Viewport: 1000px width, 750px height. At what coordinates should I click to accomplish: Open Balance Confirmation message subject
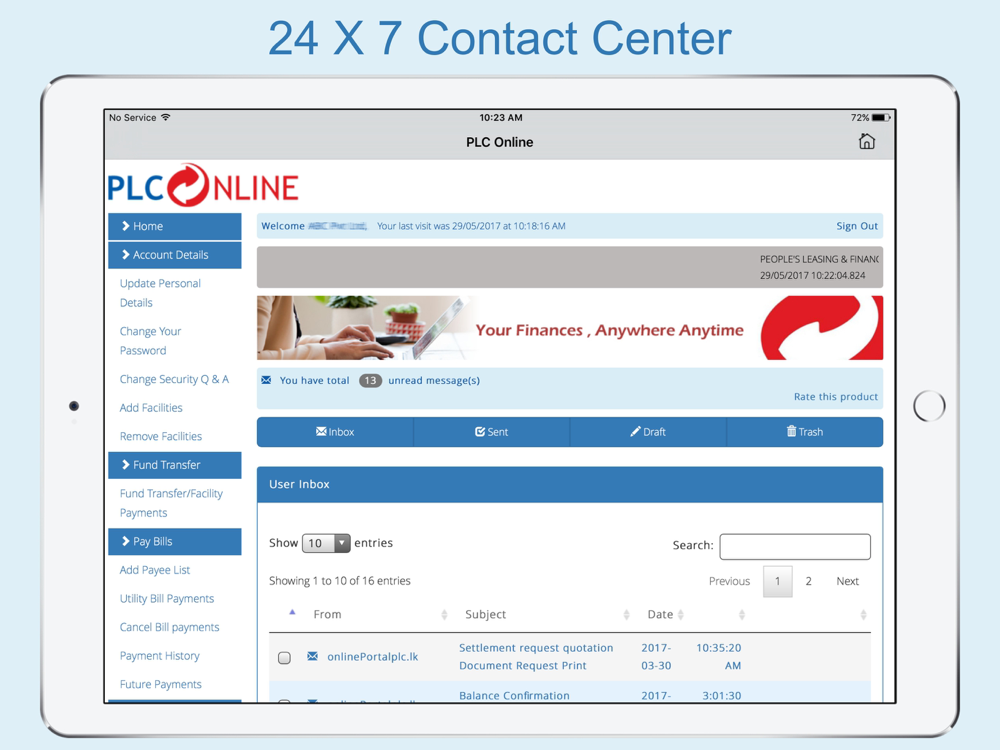[x=514, y=695]
